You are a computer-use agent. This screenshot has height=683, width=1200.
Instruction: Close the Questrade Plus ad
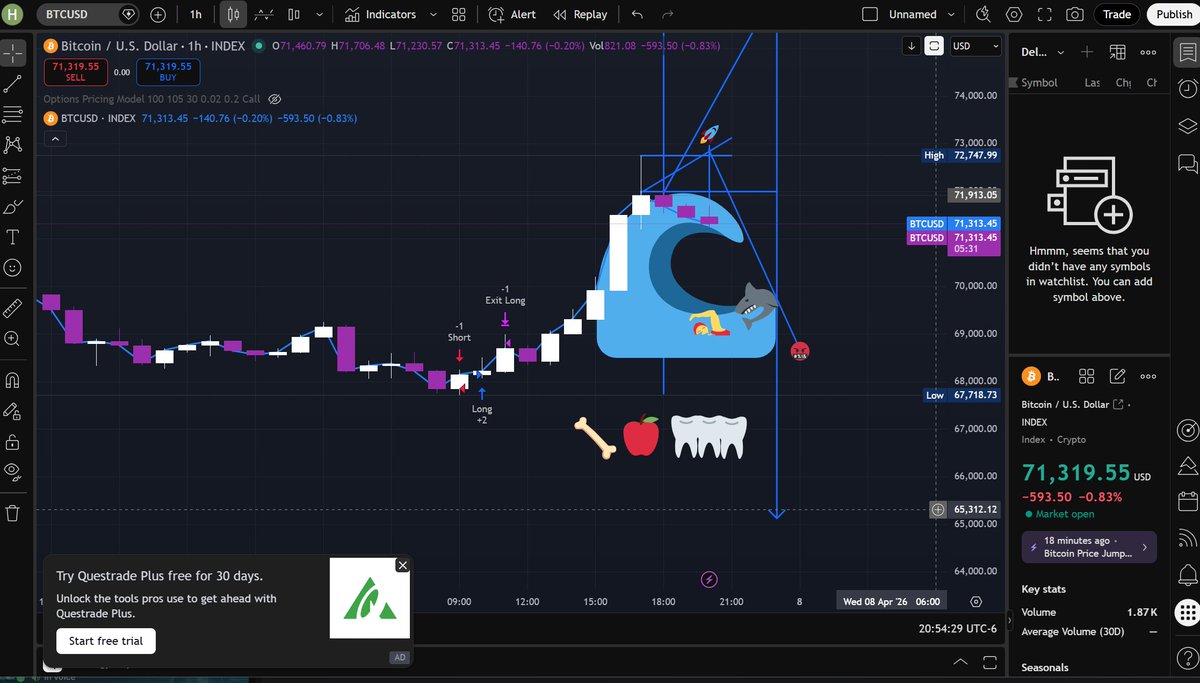pyautogui.click(x=402, y=565)
